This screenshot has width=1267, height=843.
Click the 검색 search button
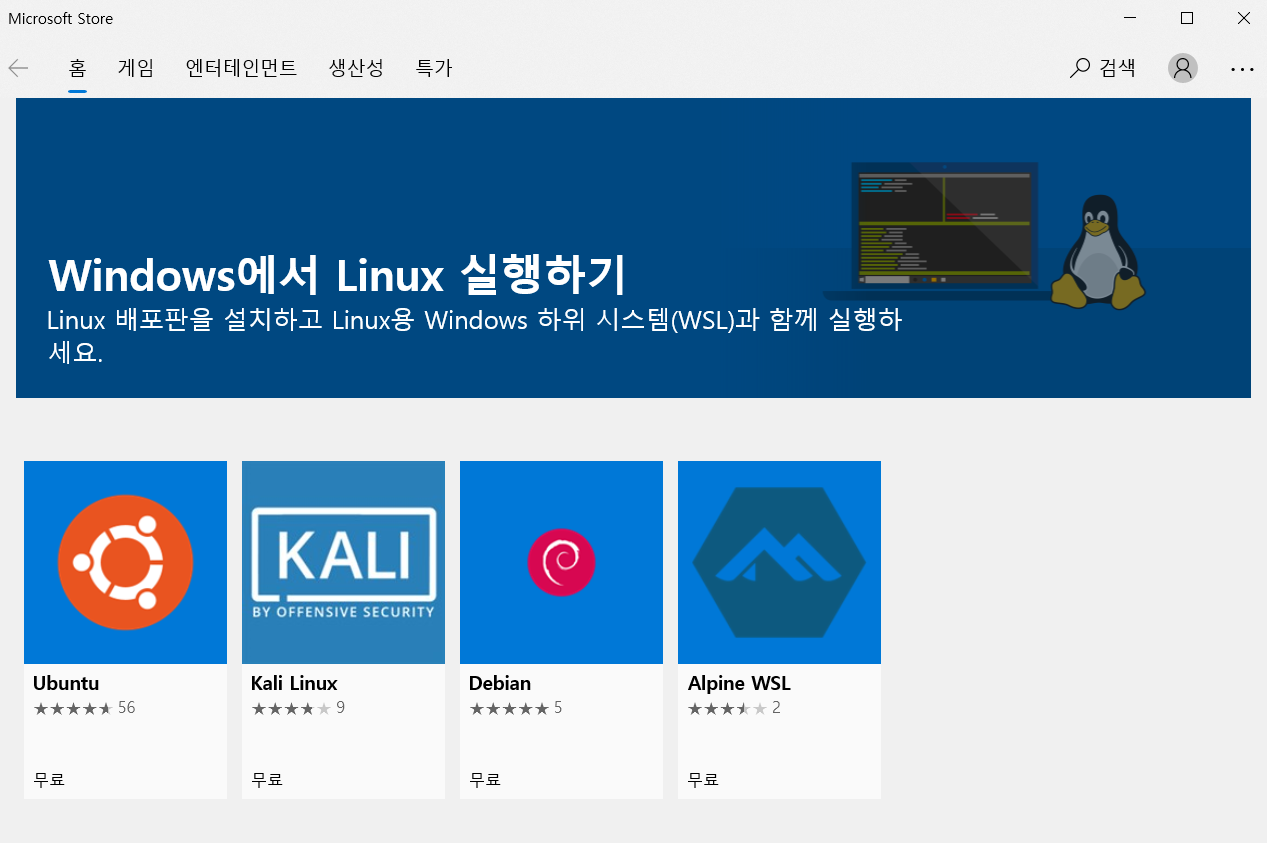click(1102, 68)
